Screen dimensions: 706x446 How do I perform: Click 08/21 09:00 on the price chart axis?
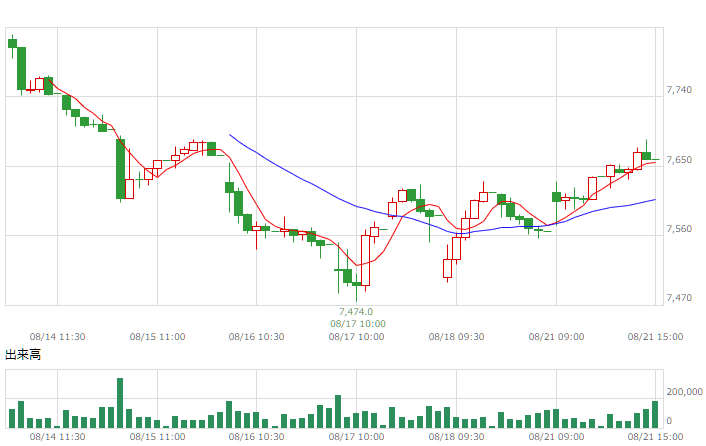[556, 337]
